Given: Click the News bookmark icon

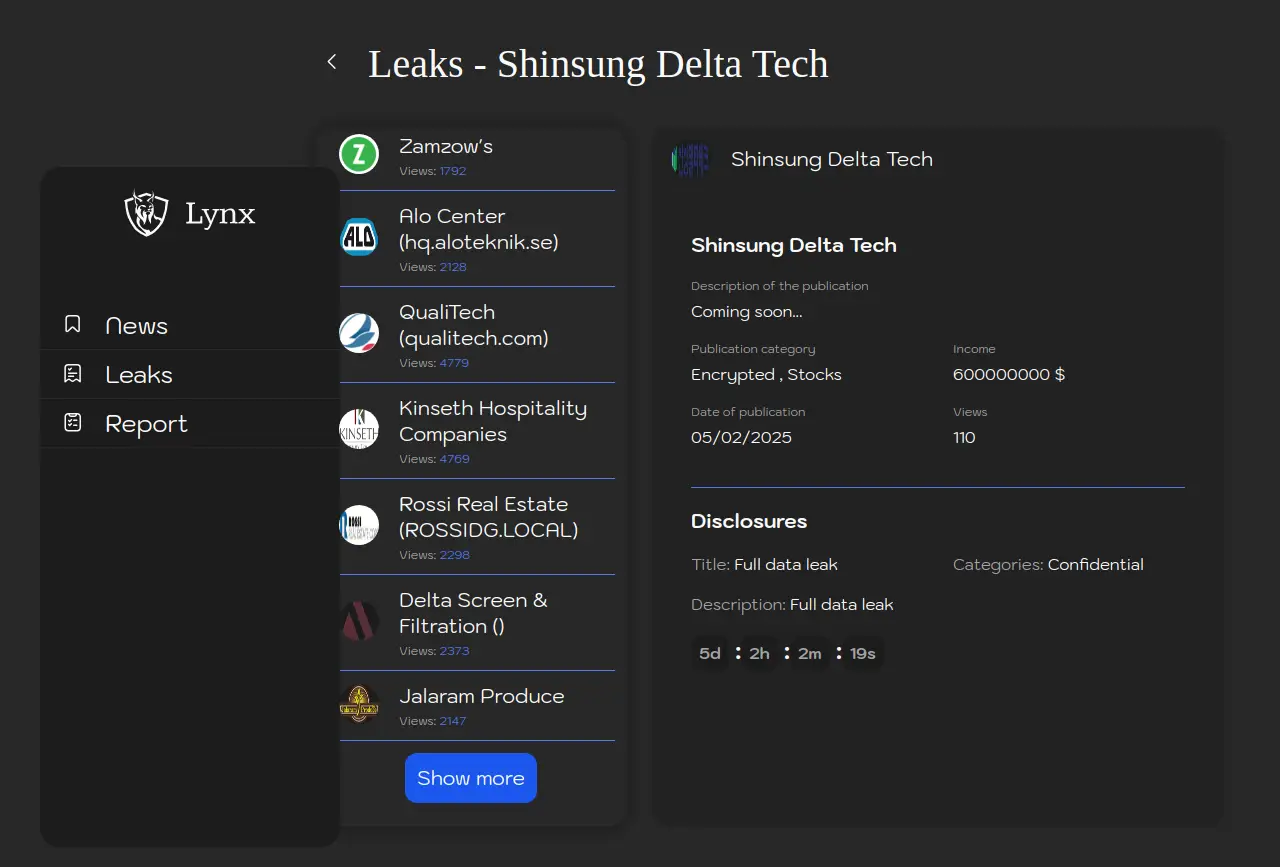Looking at the screenshot, I should (73, 324).
